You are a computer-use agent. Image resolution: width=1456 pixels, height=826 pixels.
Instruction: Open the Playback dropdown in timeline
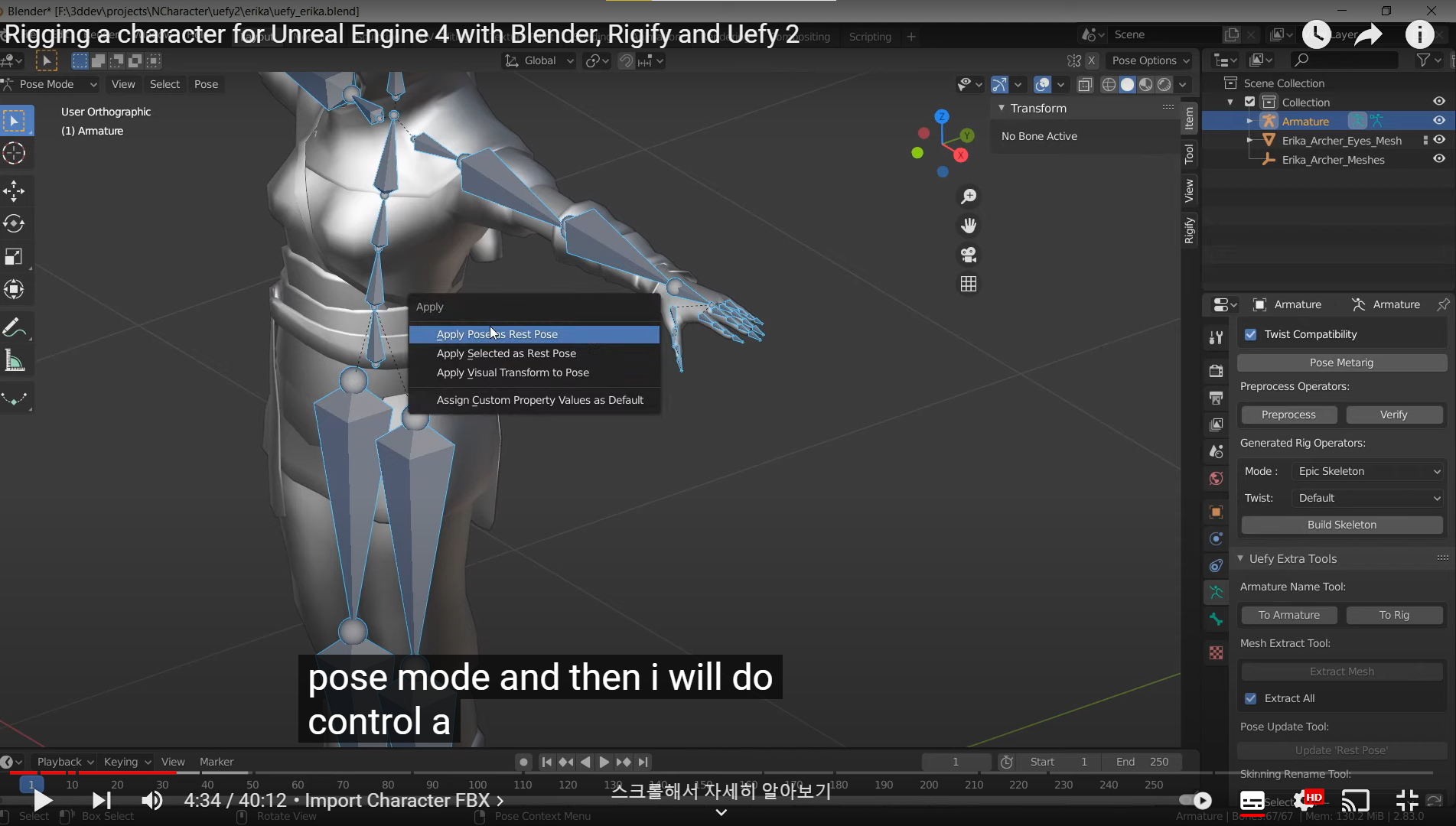pos(65,762)
